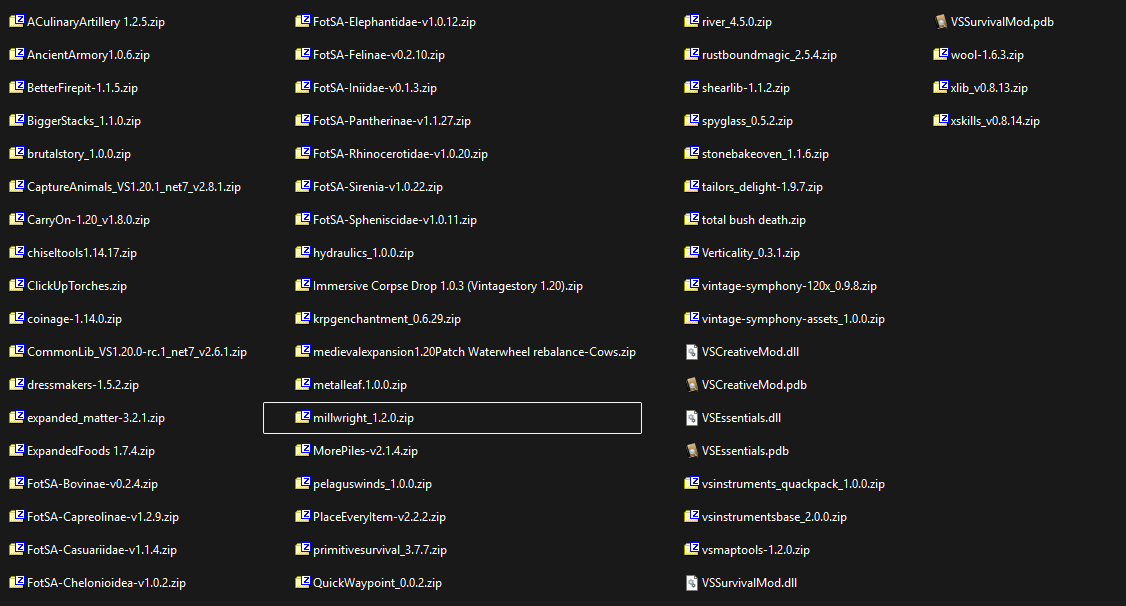Select vsmaptools-1.2.0.zip
This screenshot has height=606, width=1126.
point(756,550)
